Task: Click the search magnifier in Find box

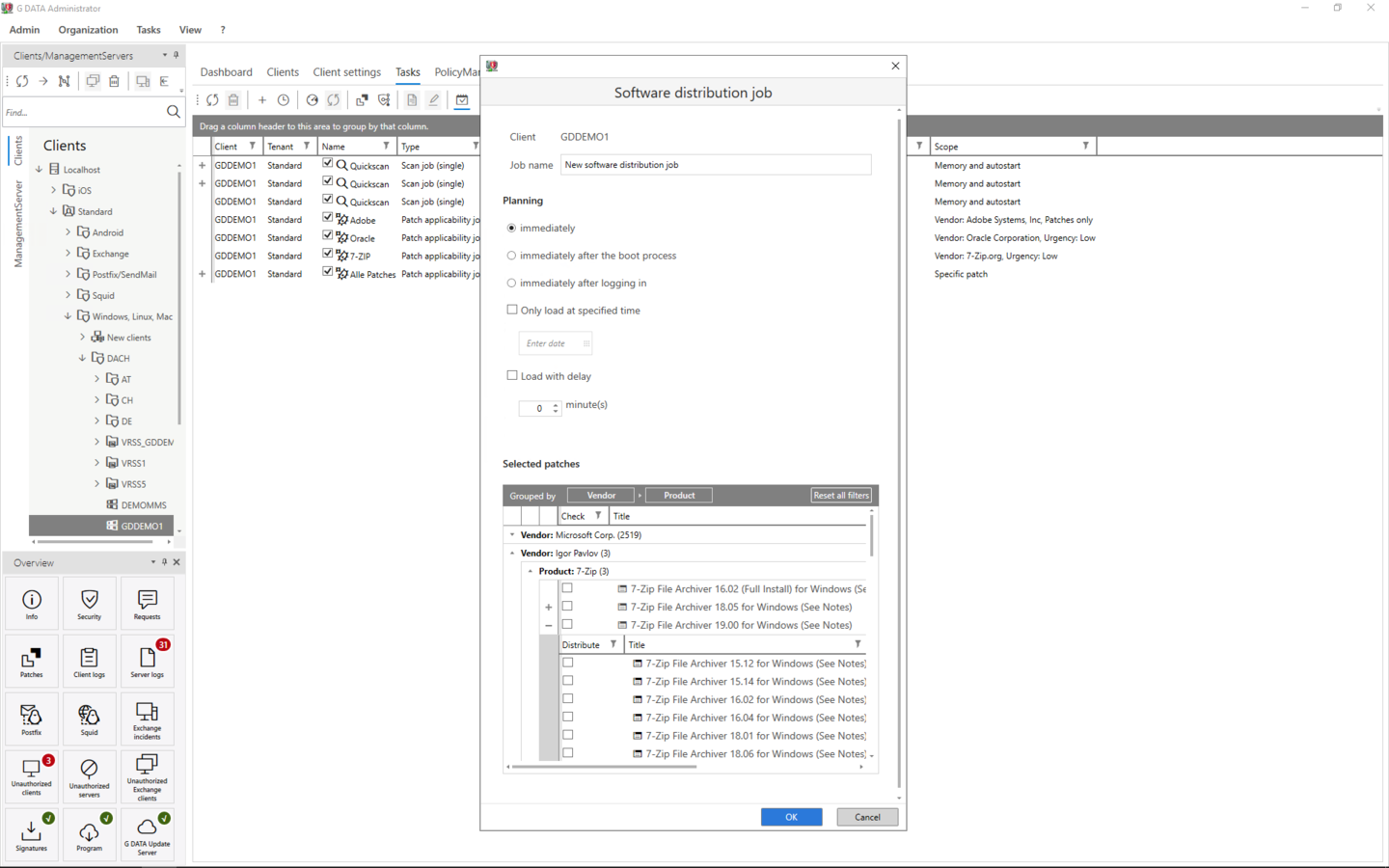Action: [x=173, y=112]
